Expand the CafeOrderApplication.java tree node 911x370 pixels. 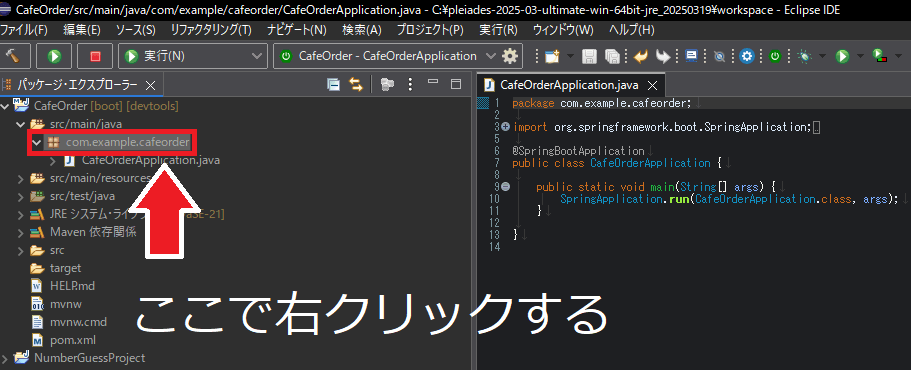pyautogui.click(x=53, y=160)
